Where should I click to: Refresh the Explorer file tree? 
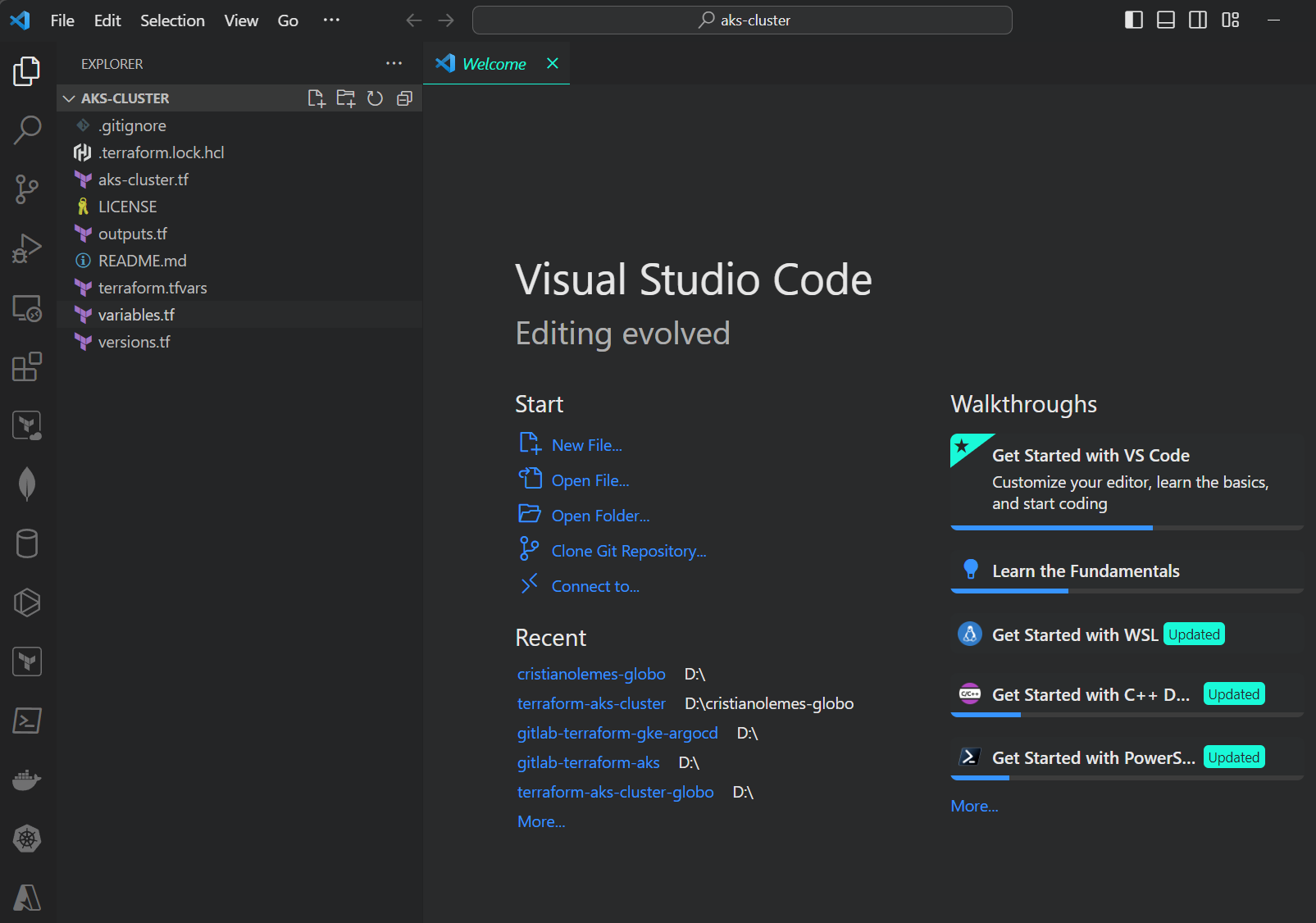pos(375,98)
